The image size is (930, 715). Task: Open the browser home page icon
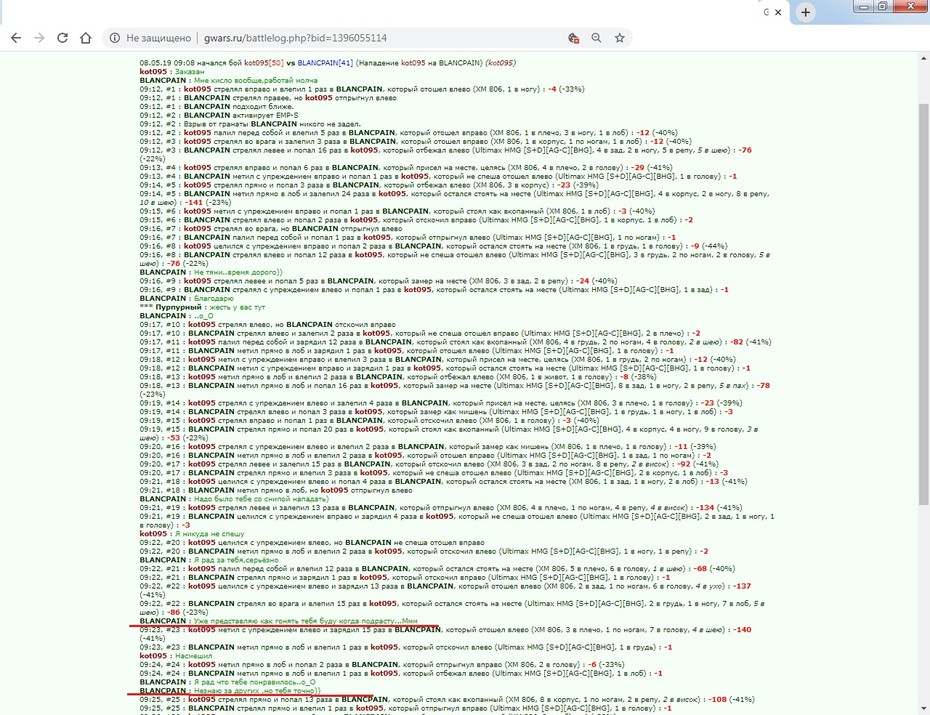[85, 38]
